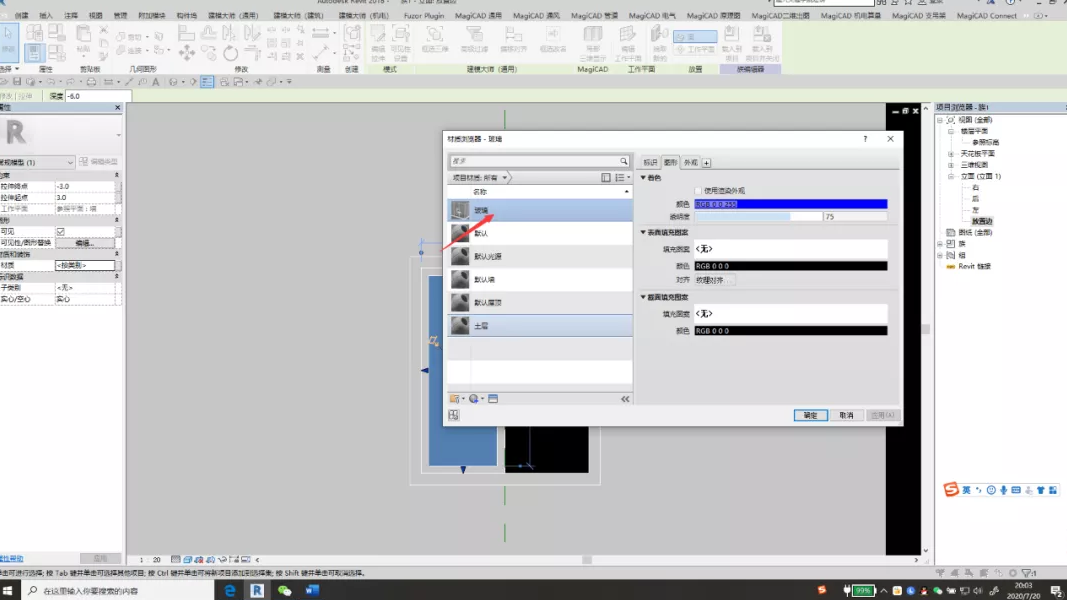Expand the ceiling plans node in project browser
1067x600 pixels.
coord(951,154)
